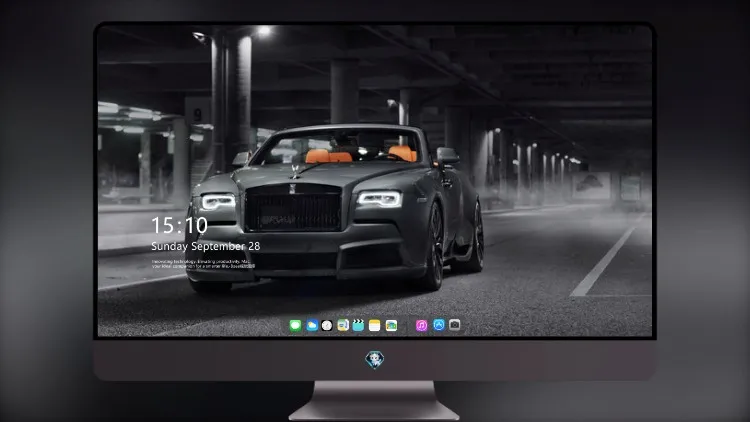Launch the blue App Store icon
Image resolution: width=750 pixels, height=422 pixels.
pos(439,325)
